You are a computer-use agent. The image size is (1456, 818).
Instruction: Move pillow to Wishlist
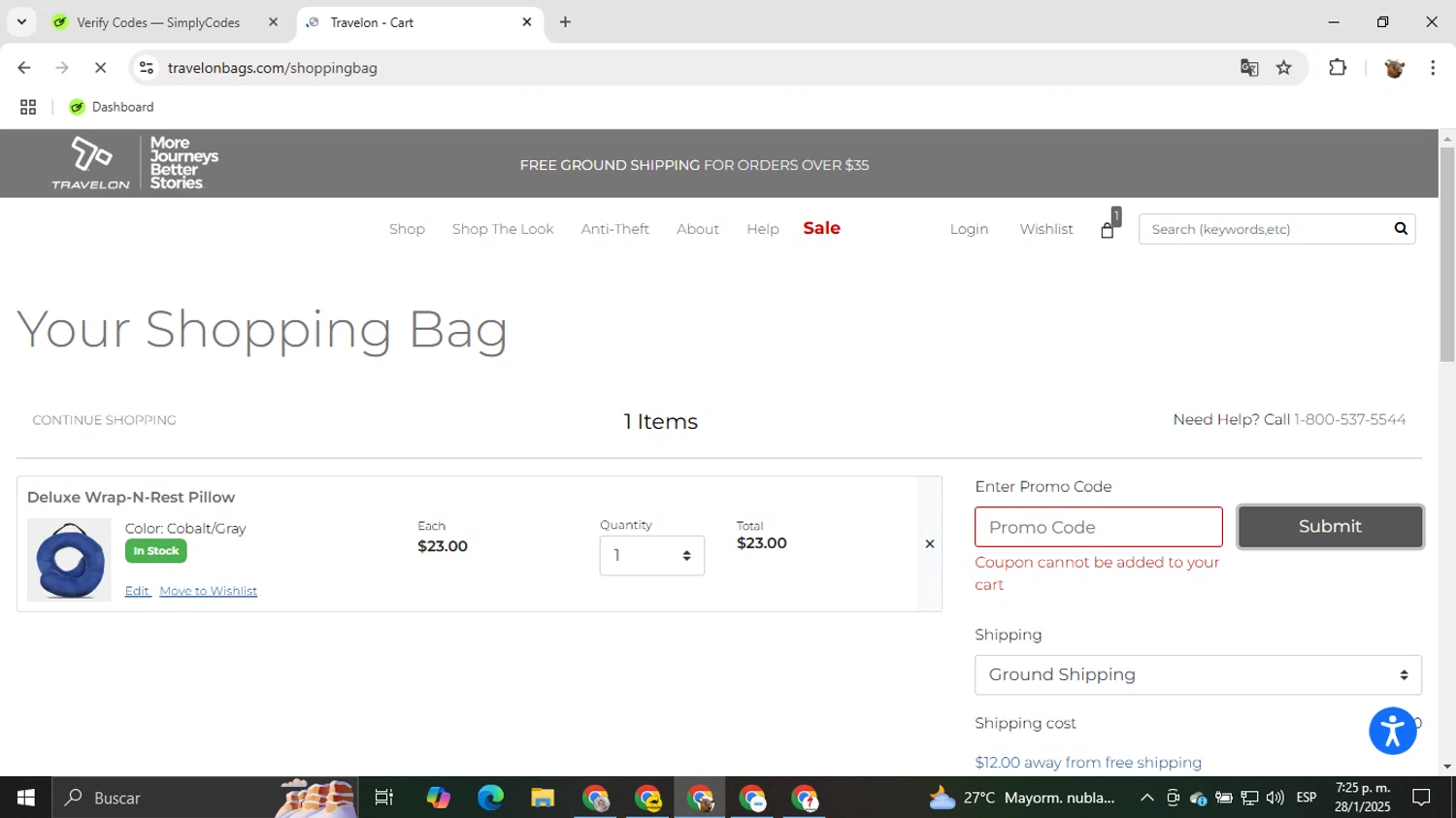pos(208,591)
